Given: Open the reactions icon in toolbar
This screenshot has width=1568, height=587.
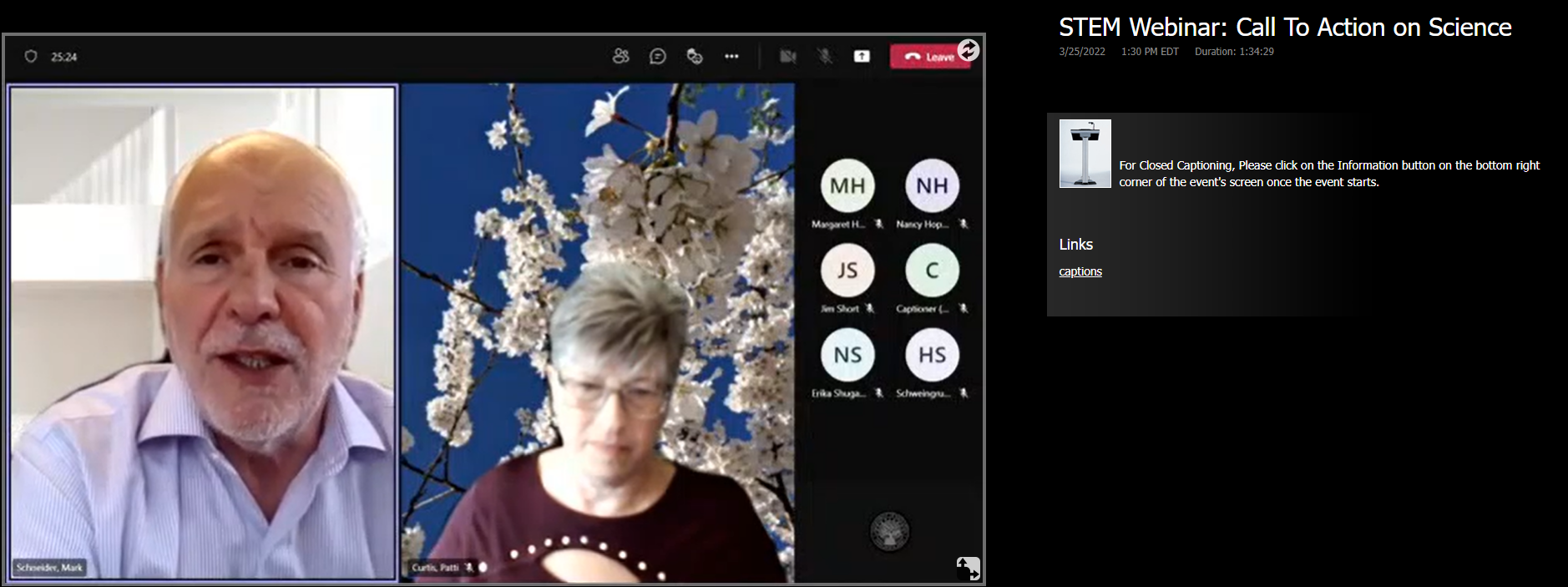Looking at the screenshot, I should pos(694,56).
